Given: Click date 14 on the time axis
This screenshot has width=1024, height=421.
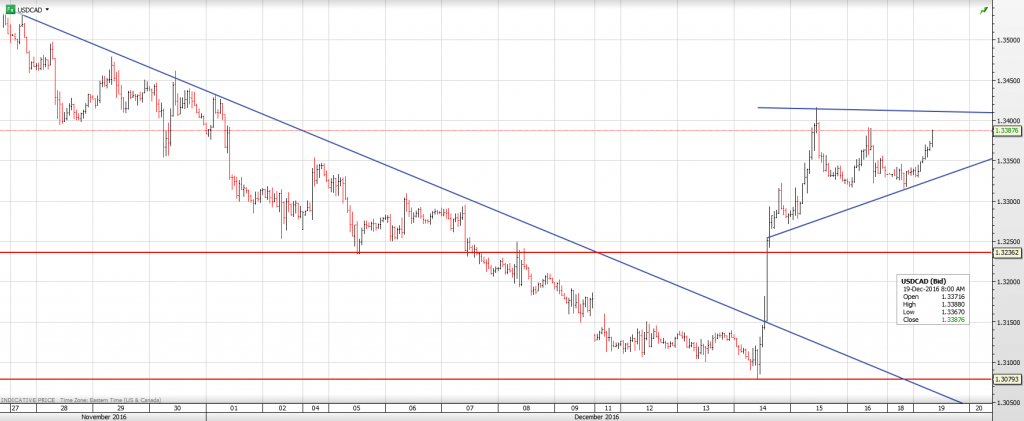Looking at the screenshot, I should click(x=764, y=409).
